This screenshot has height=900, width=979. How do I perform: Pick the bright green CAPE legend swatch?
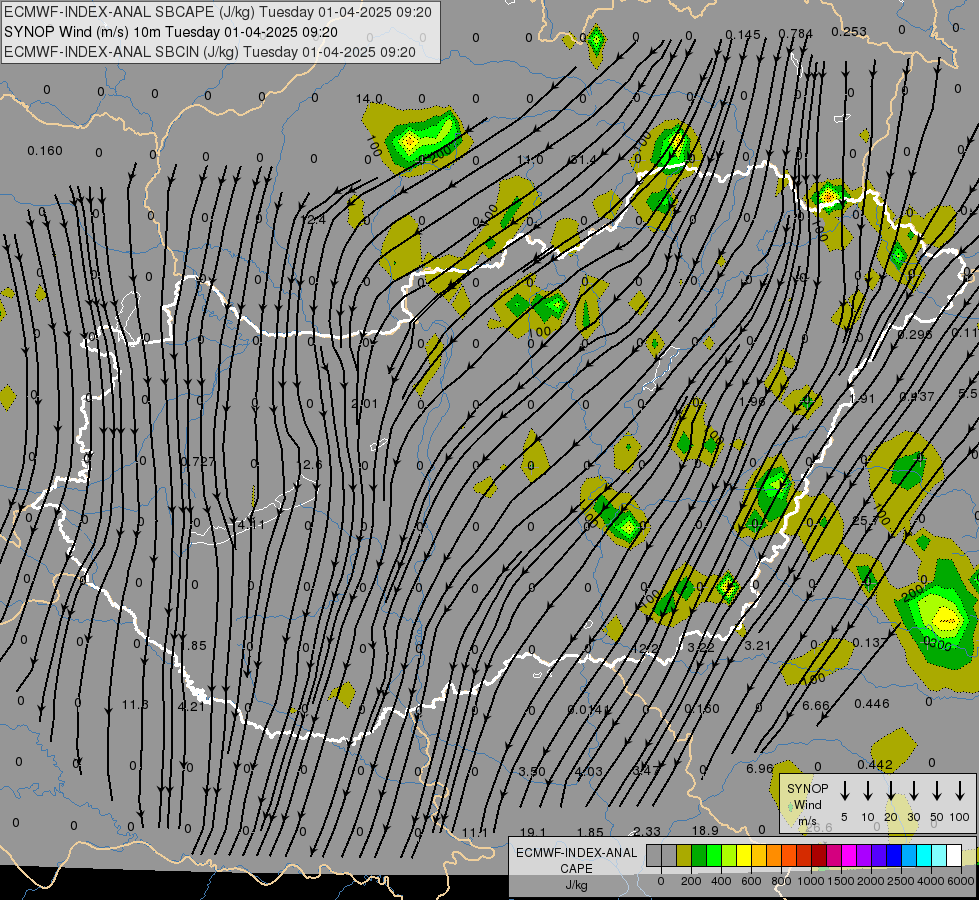click(714, 856)
